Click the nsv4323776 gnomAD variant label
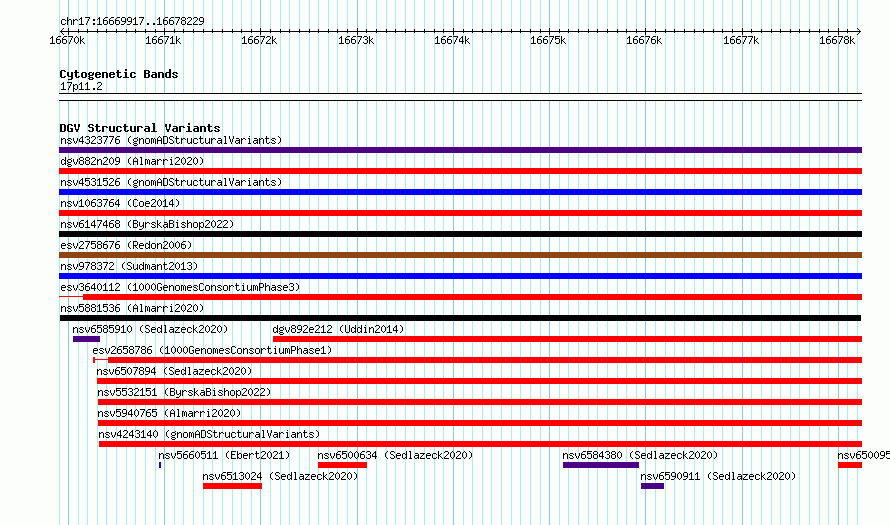The width and height of the screenshot is (890, 525). (x=171, y=140)
